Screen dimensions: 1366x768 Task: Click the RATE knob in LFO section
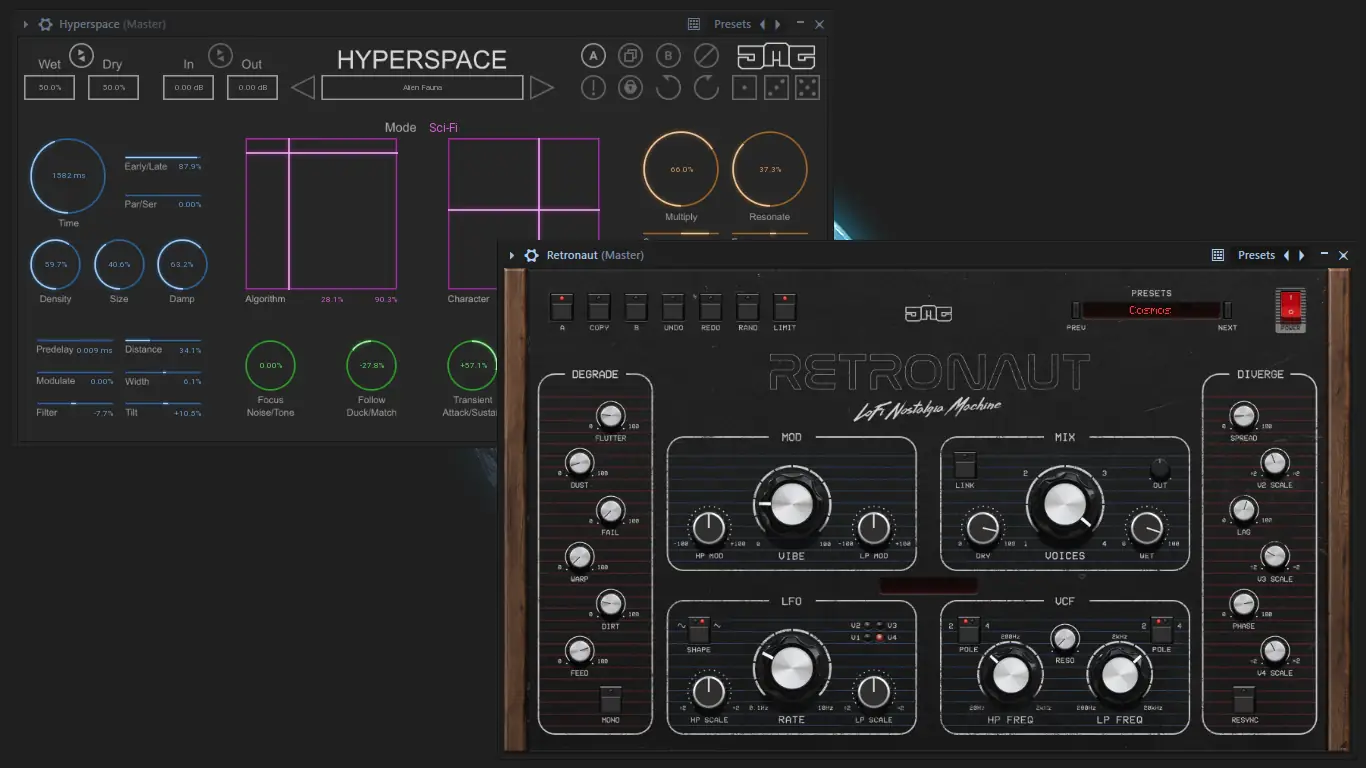pos(791,668)
